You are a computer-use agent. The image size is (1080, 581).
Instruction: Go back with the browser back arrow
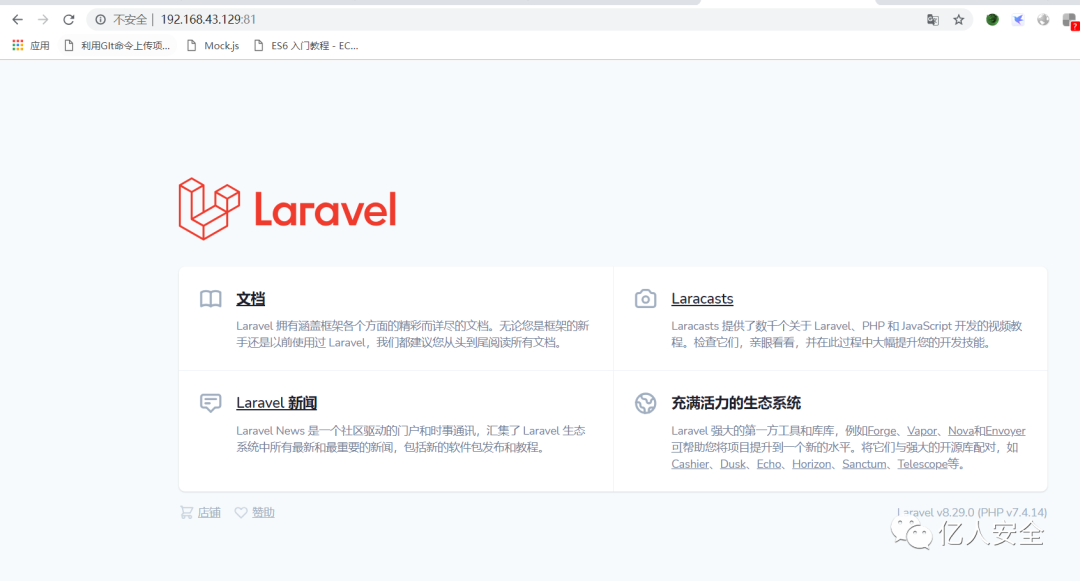[x=17, y=19]
